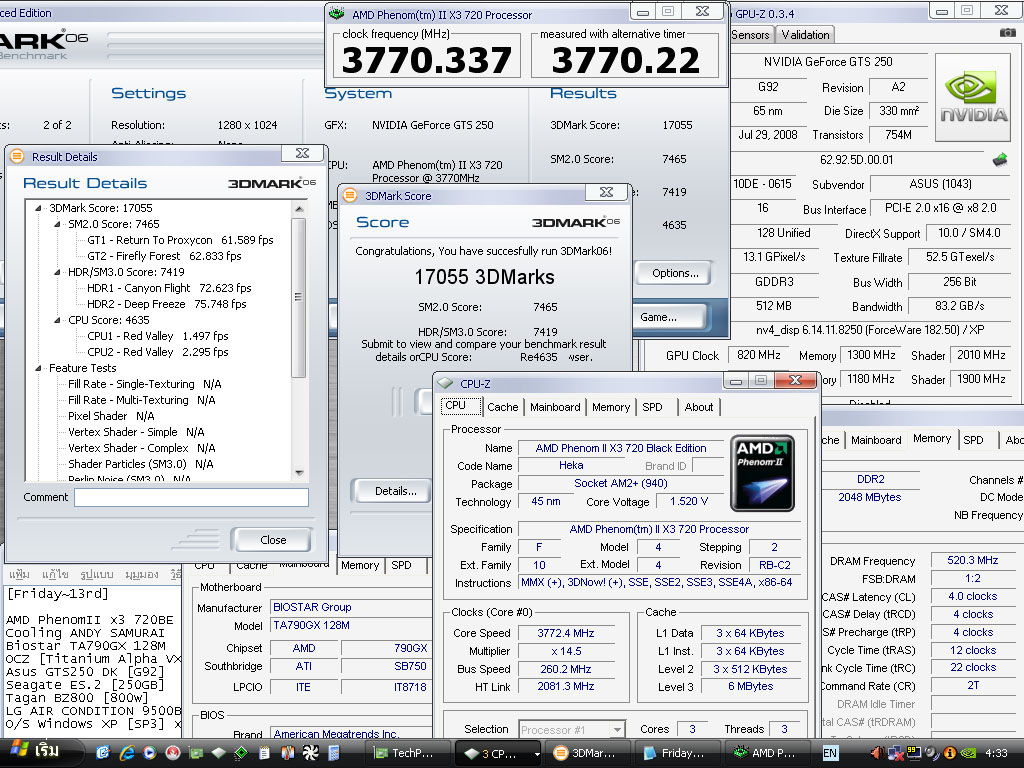
Task: Click the Options... button in 3DMark
Action: 674,273
